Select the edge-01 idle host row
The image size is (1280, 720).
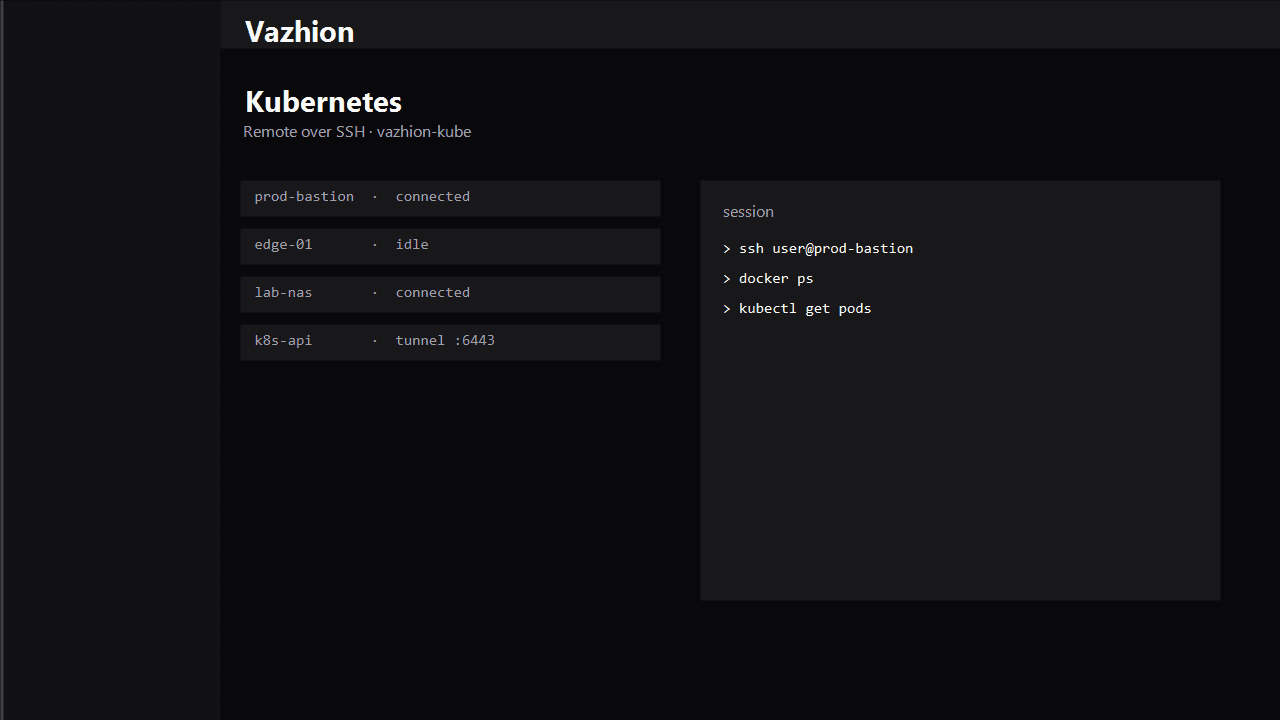[450, 246]
